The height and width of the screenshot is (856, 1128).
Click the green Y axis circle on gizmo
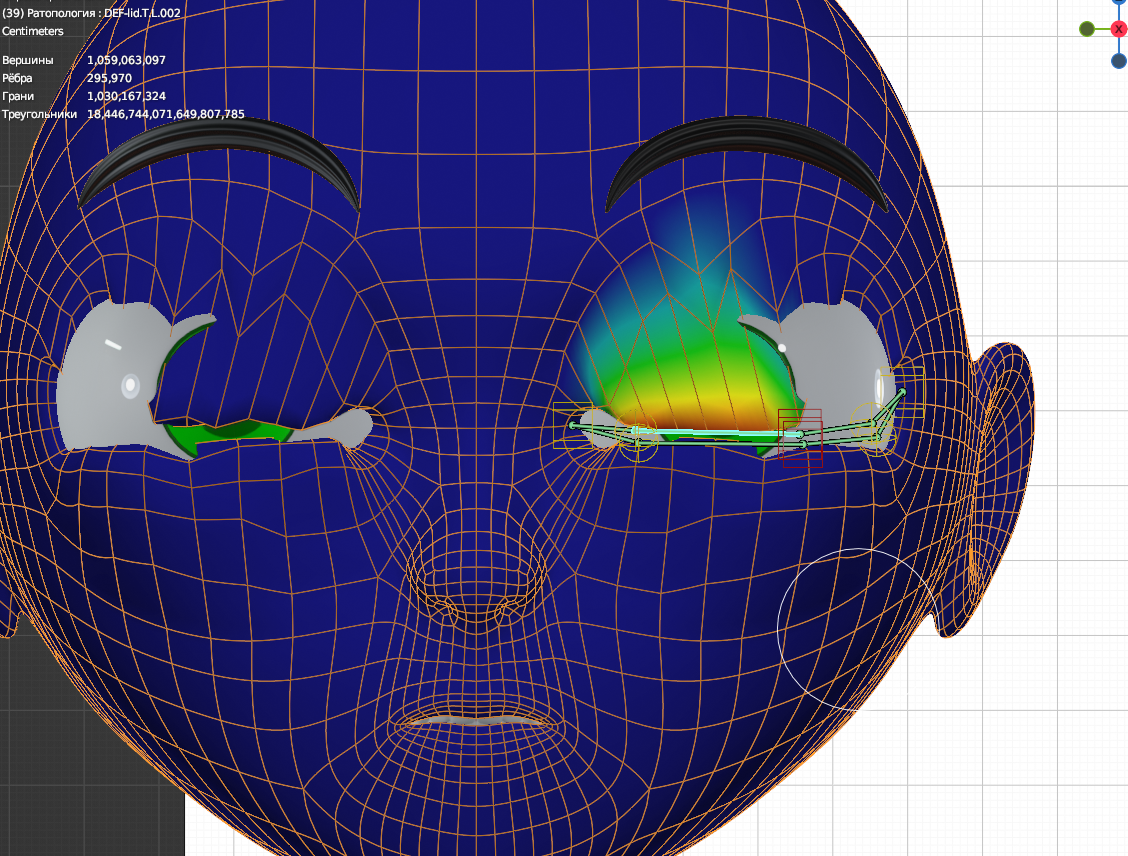pos(1087,29)
